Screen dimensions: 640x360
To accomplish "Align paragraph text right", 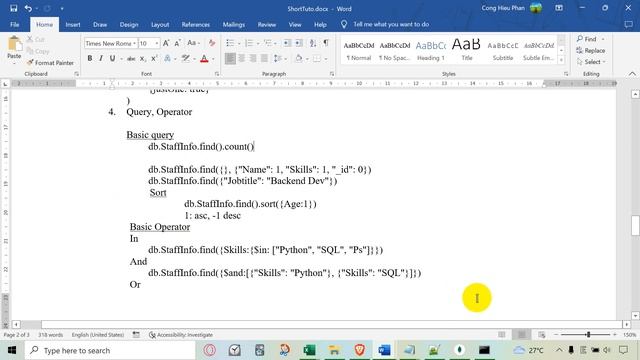I will [x=253, y=59].
